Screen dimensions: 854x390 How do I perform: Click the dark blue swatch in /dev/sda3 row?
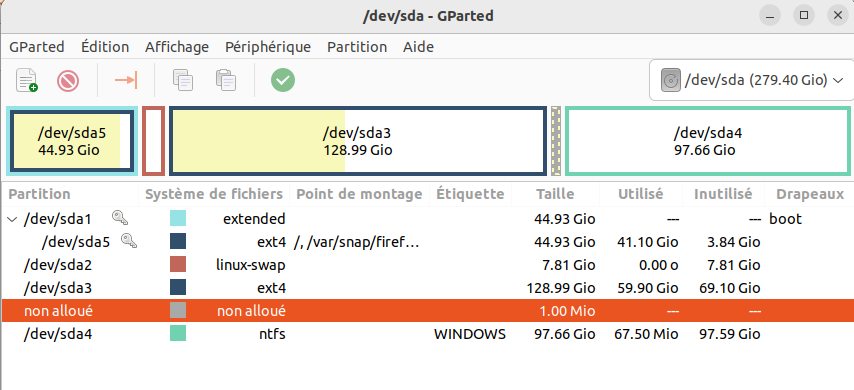pyautogui.click(x=178, y=288)
